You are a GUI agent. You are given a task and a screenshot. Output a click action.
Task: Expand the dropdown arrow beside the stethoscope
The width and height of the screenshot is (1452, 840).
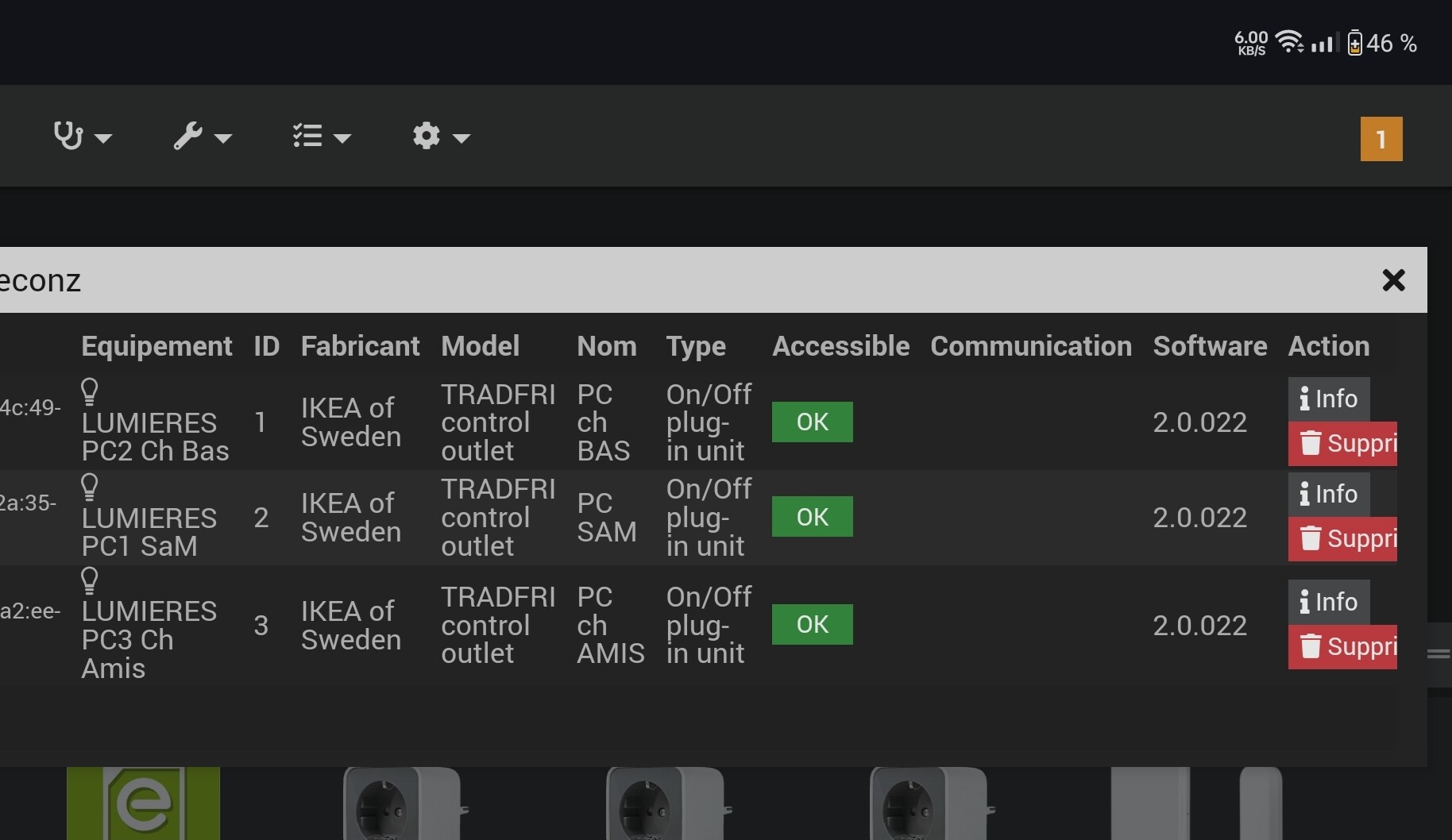coord(103,138)
